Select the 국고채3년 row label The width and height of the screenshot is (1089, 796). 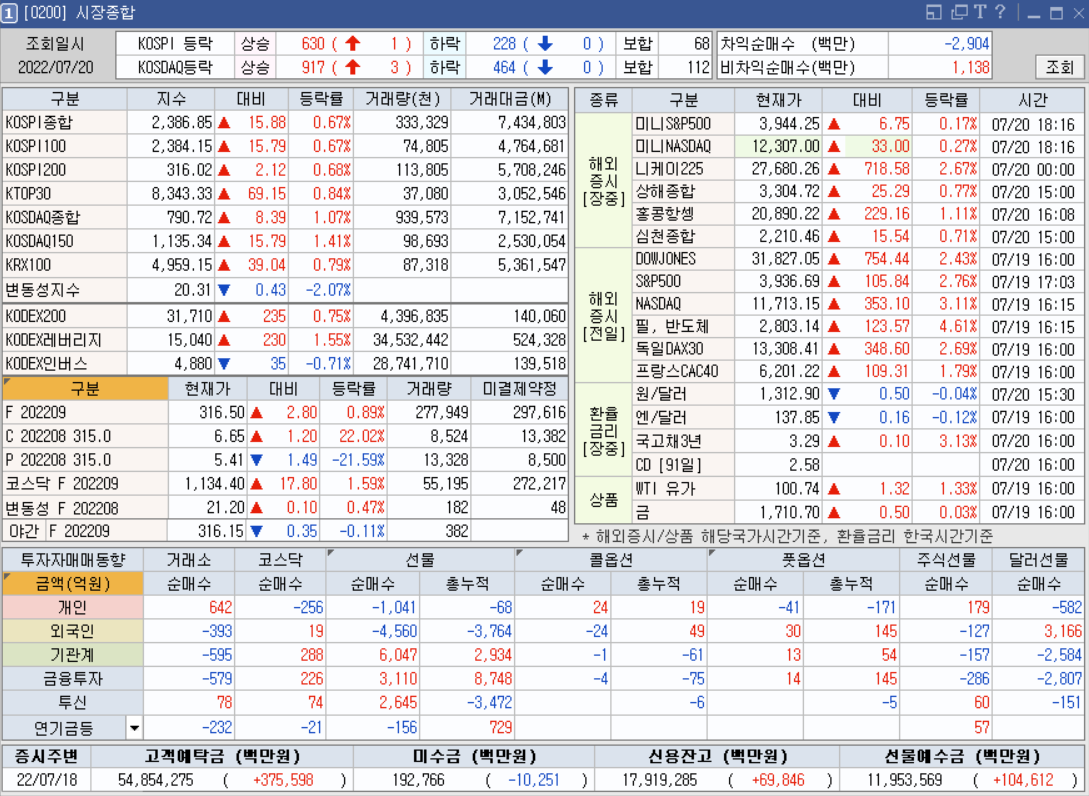683,441
